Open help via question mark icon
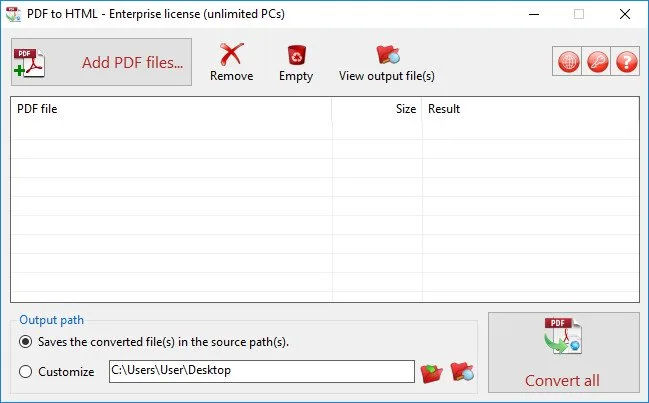This screenshot has height=403, width=649. click(x=626, y=62)
